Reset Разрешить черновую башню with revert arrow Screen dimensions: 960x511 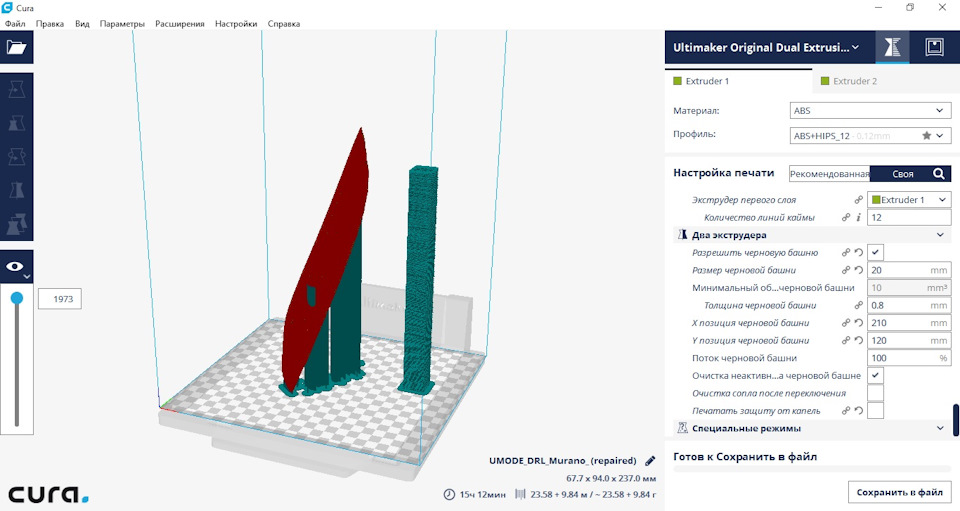[859, 253]
